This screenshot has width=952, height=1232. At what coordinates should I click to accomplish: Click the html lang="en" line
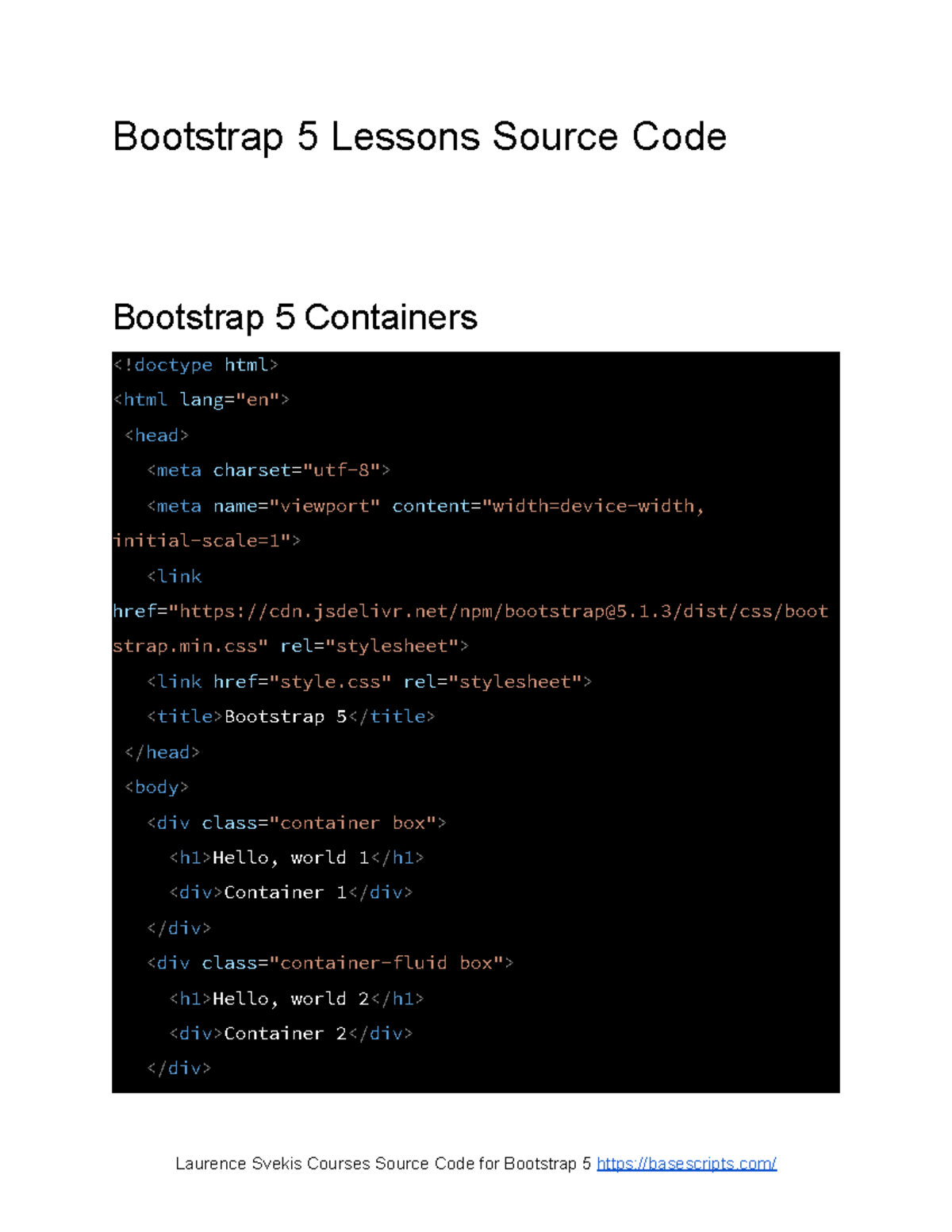click(202, 400)
